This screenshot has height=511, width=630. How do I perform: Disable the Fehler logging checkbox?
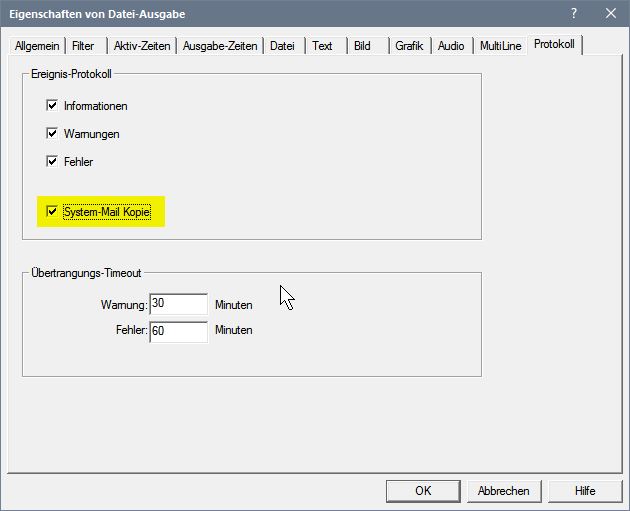point(53,161)
